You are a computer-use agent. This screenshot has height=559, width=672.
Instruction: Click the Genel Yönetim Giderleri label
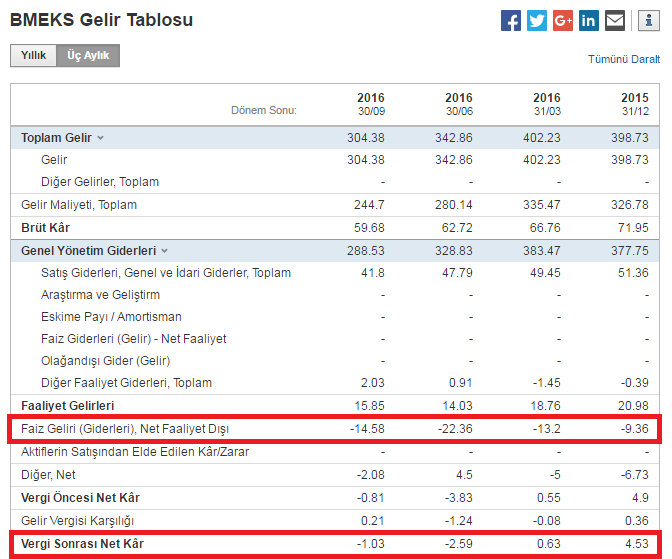tap(88, 250)
